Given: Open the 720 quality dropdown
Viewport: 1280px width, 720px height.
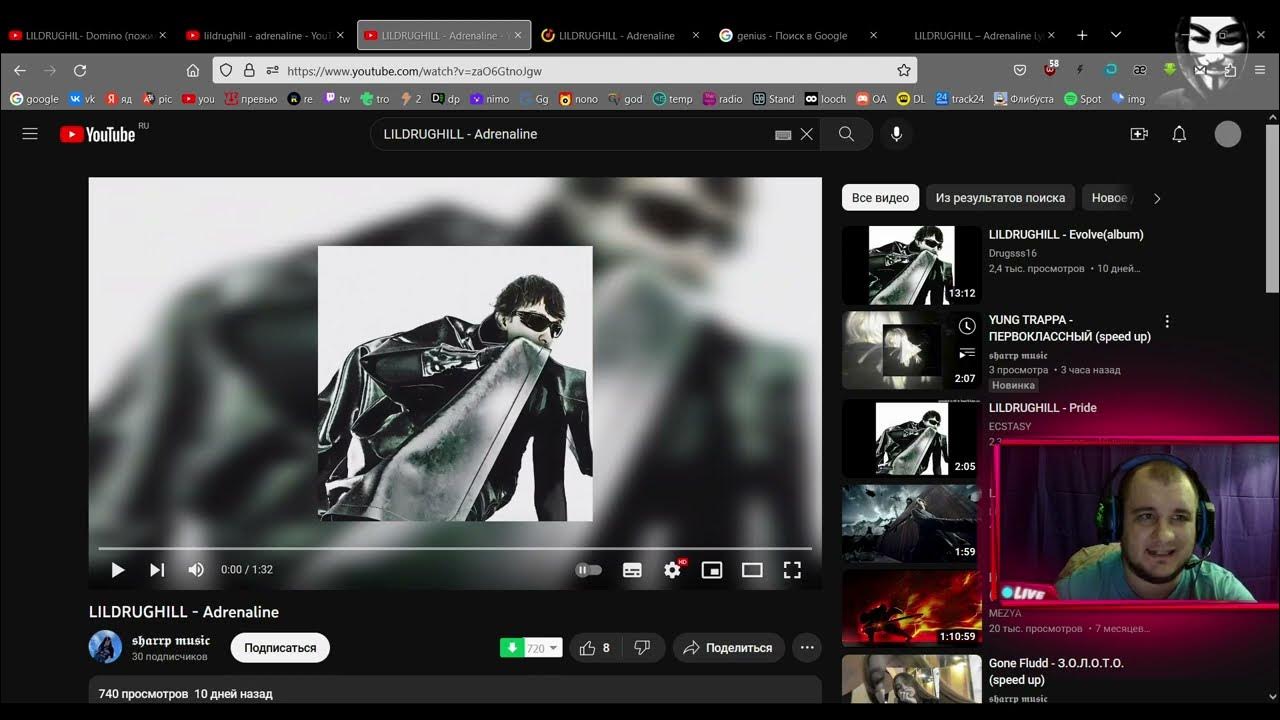Looking at the screenshot, I should tap(544, 648).
